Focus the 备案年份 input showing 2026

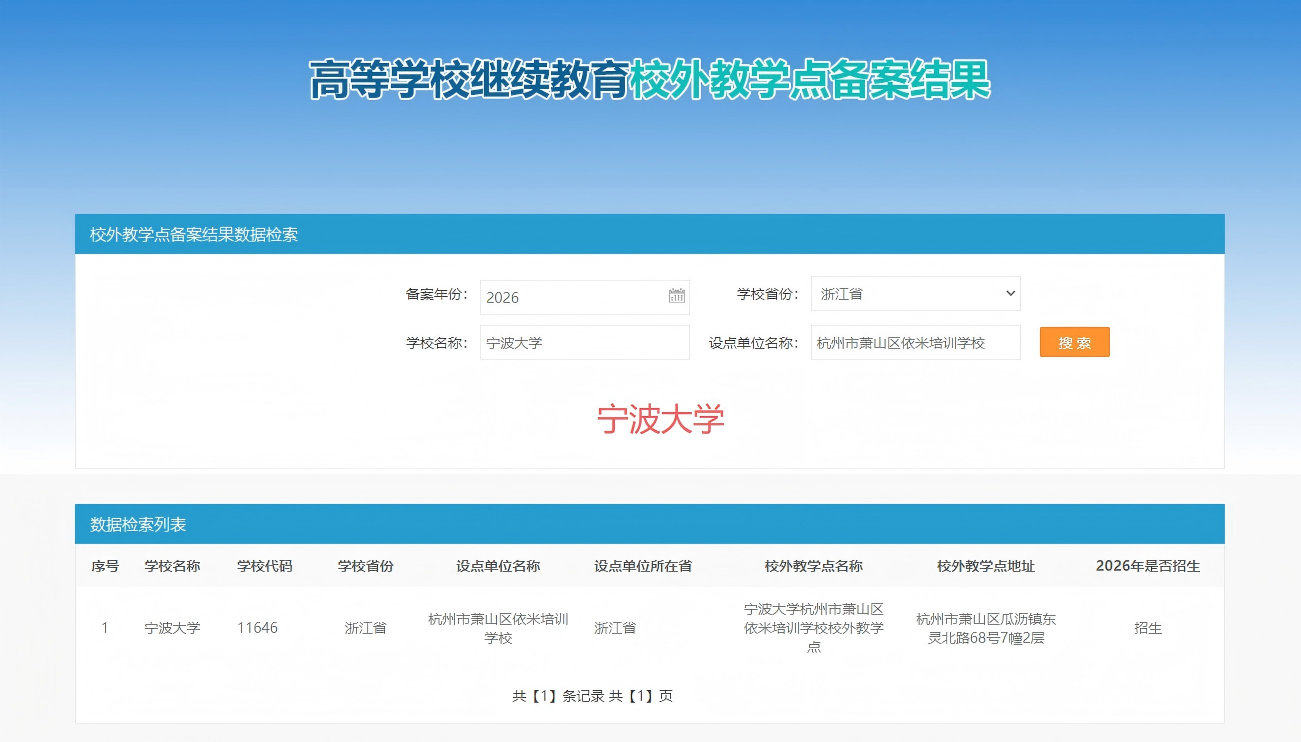pyautogui.click(x=584, y=297)
